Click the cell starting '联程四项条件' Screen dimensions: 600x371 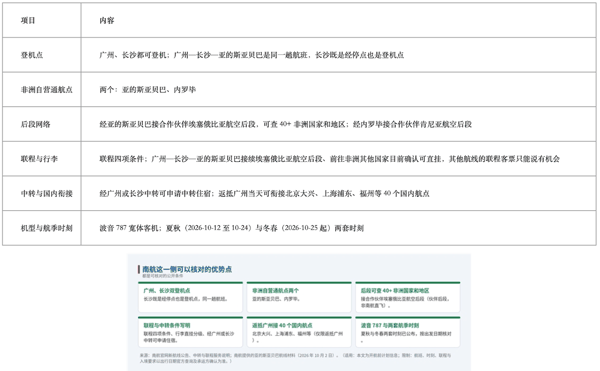338,159
